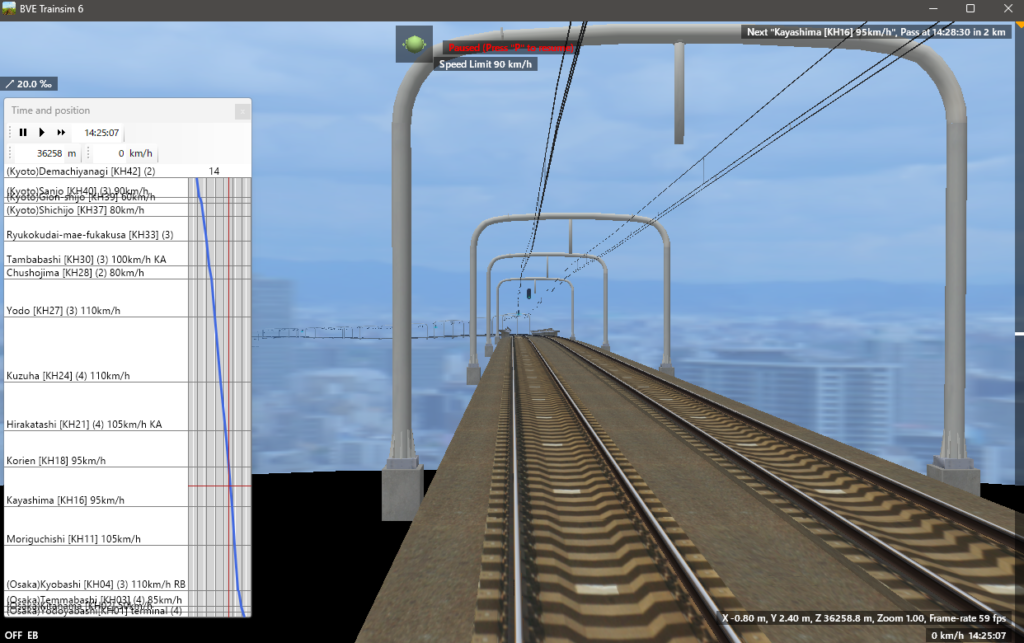Viewport: 1024px width, 643px height.
Task: Click the green signal indicator icon
Action: (x=414, y=44)
